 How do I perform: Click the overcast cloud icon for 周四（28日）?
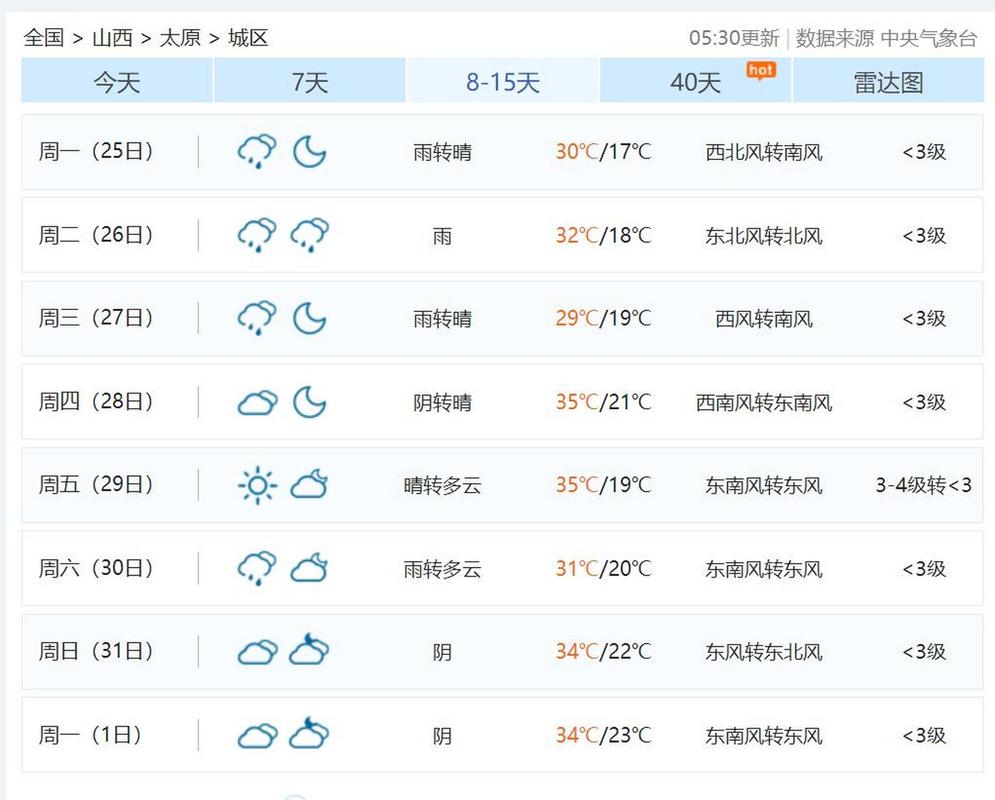tap(258, 402)
